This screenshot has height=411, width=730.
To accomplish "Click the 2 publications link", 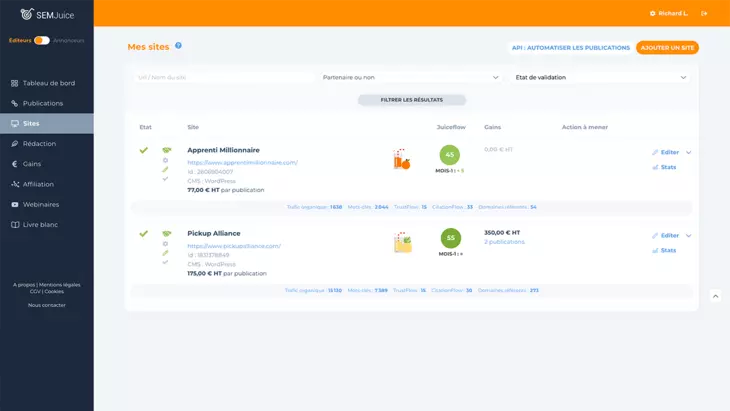I will (504, 242).
